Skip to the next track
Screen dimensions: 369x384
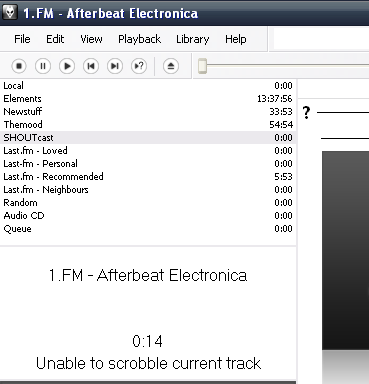click(x=115, y=66)
